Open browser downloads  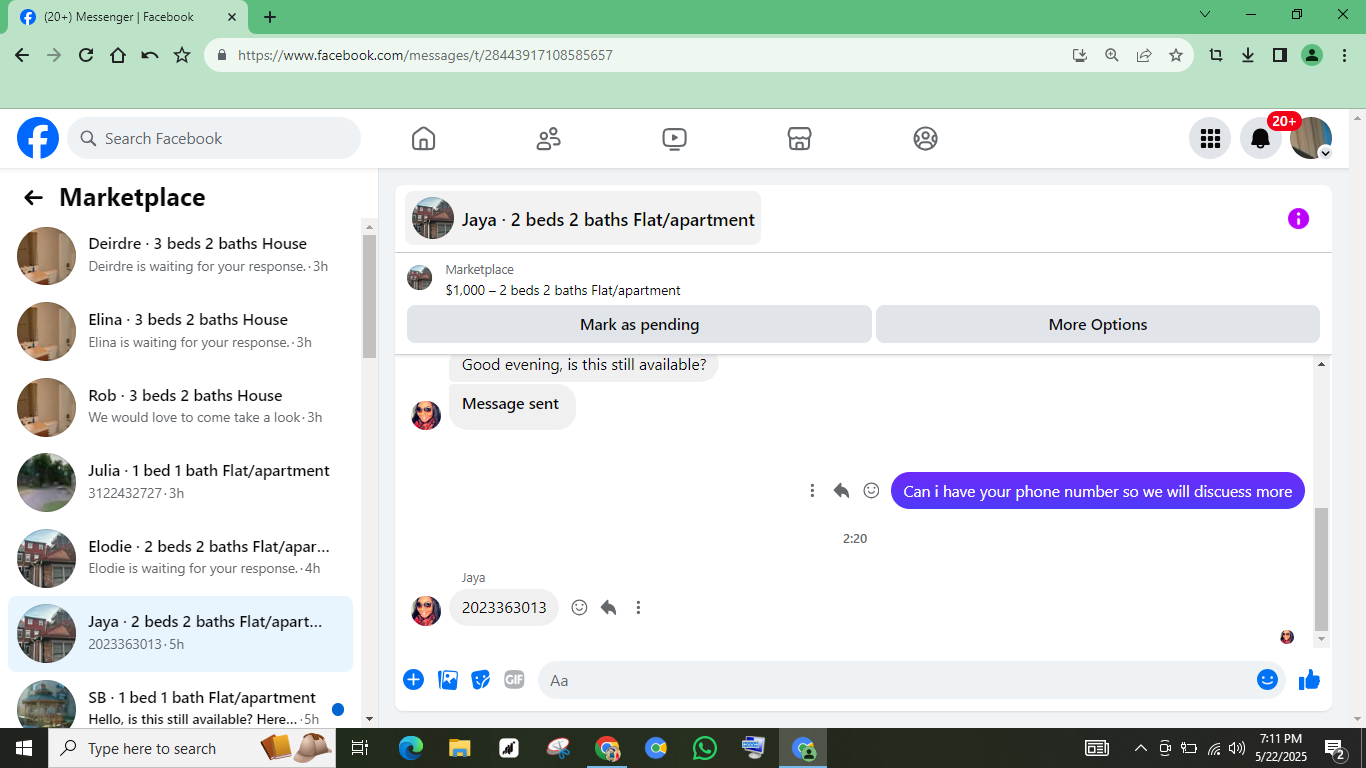coord(1248,55)
